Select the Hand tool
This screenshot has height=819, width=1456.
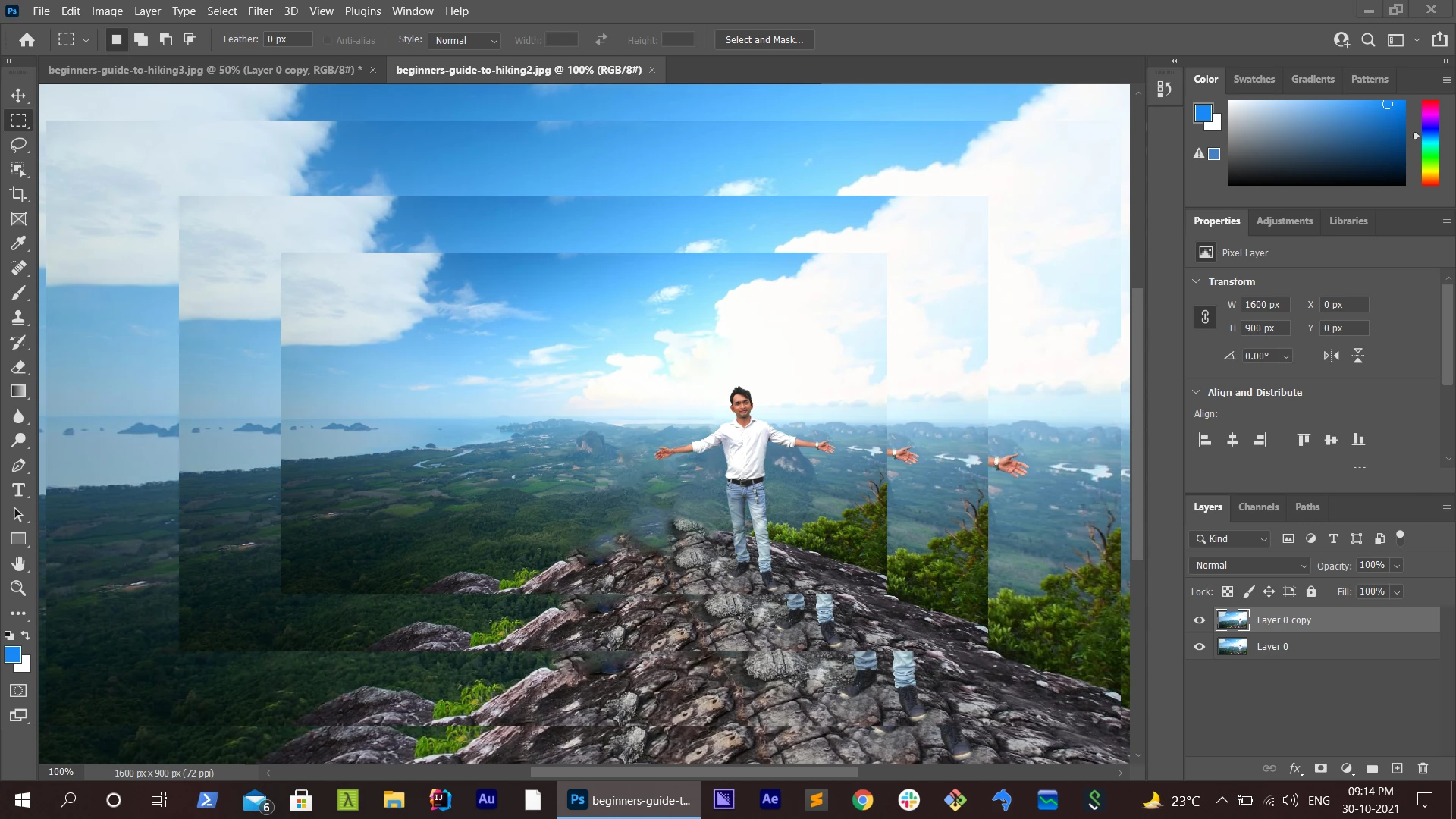click(x=18, y=563)
